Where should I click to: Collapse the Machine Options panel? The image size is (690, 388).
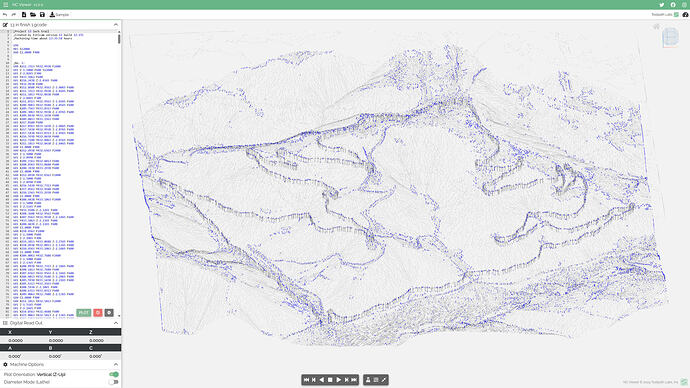(x=116, y=364)
